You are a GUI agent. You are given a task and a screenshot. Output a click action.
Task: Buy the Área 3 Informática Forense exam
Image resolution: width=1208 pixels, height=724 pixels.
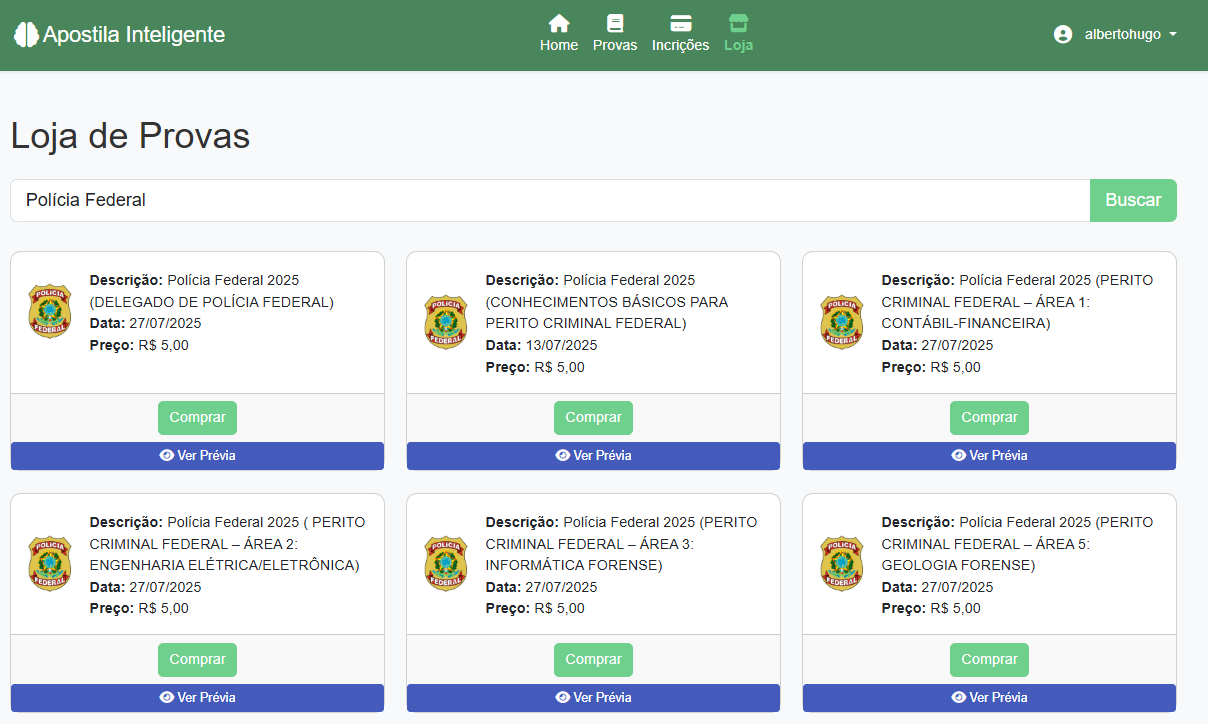[x=593, y=660]
